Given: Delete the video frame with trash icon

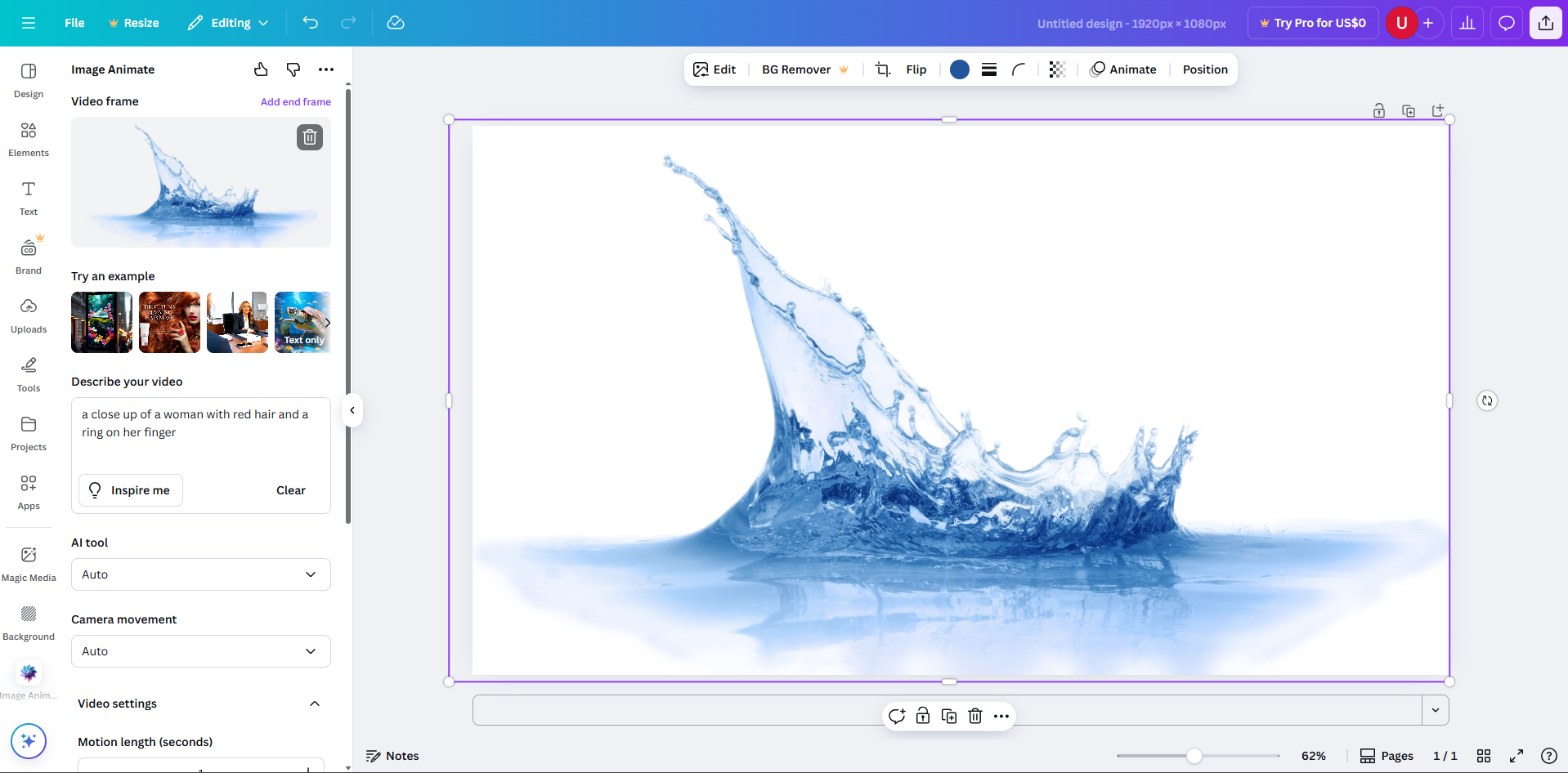Looking at the screenshot, I should pos(309,137).
